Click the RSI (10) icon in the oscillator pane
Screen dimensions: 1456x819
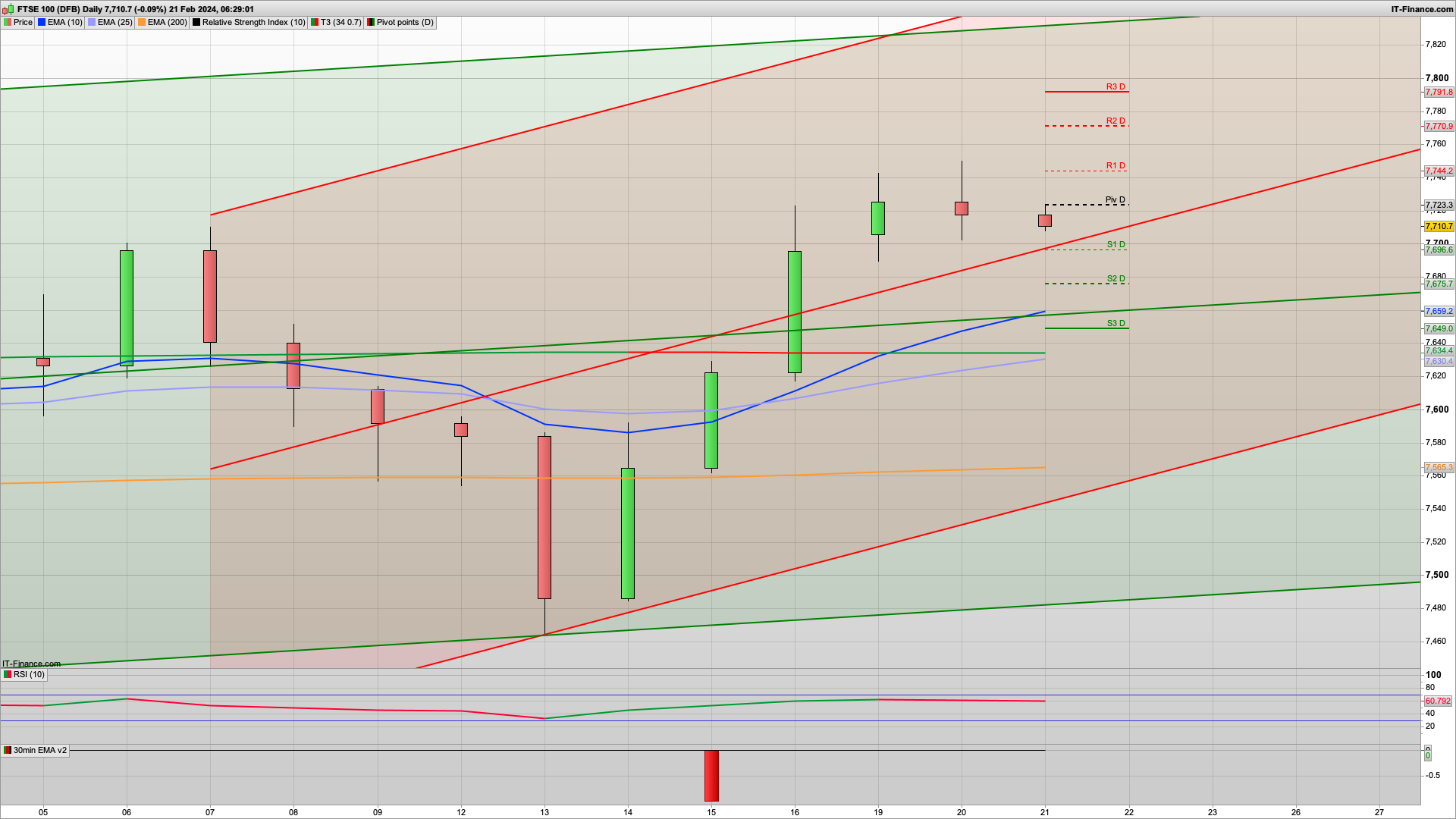coord(7,675)
